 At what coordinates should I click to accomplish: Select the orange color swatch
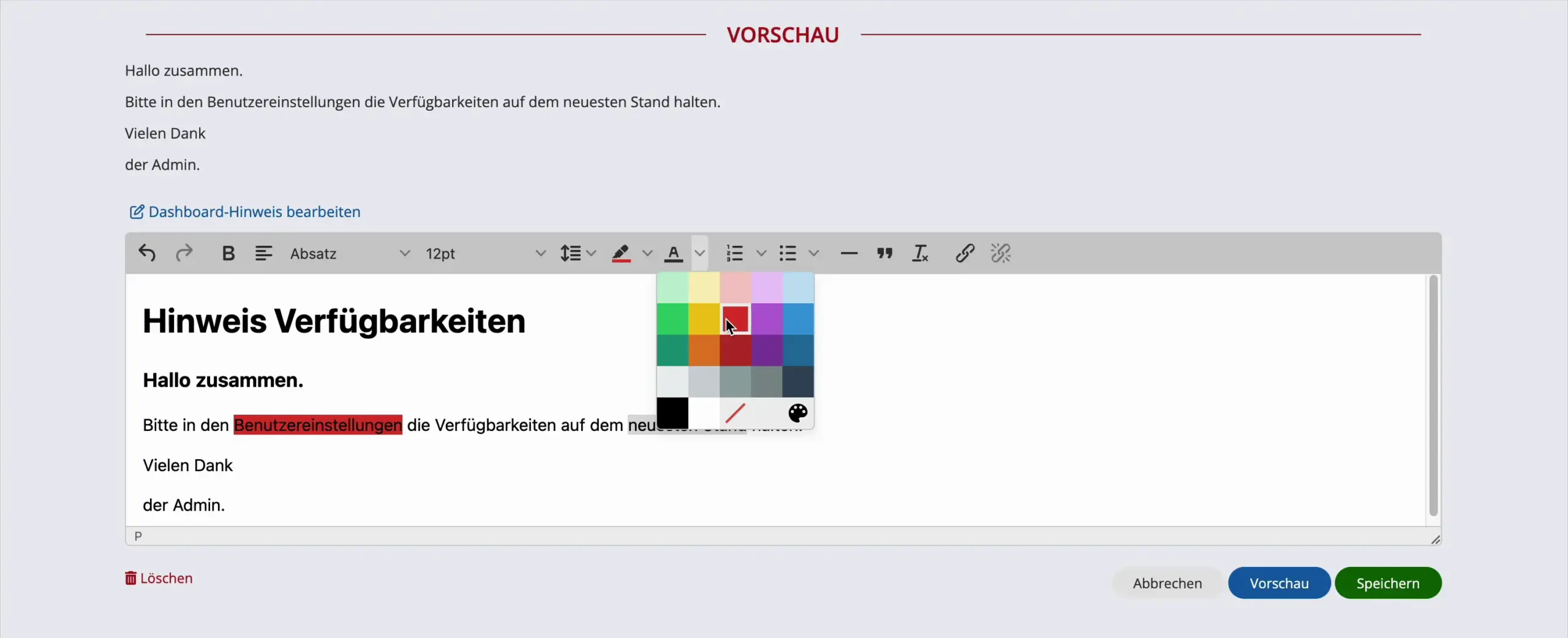pyautogui.click(x=704, y=351)
